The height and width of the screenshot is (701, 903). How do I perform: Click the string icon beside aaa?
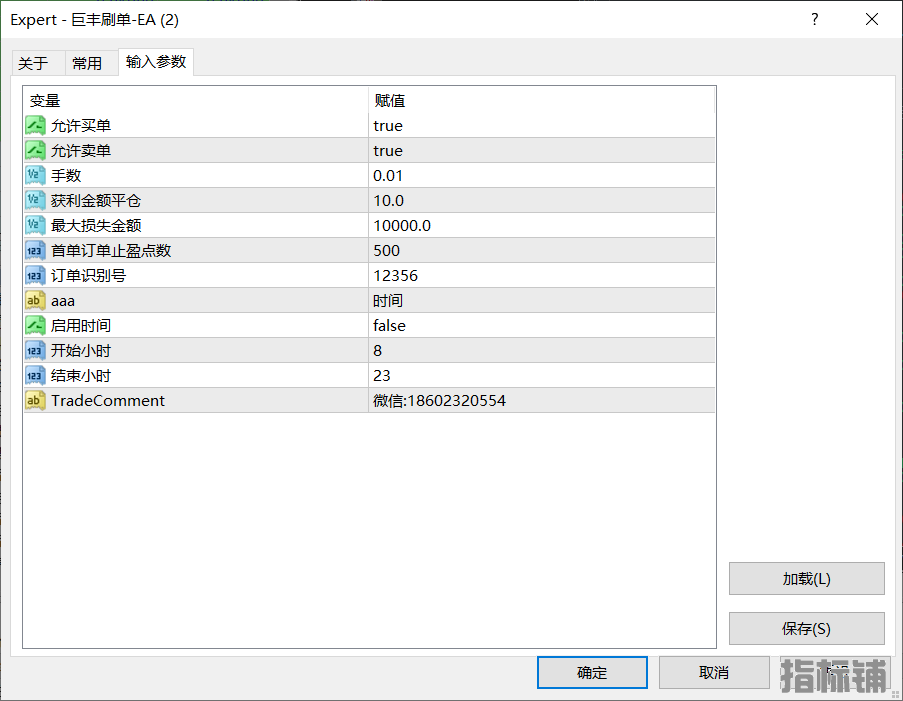coord(35,301)
